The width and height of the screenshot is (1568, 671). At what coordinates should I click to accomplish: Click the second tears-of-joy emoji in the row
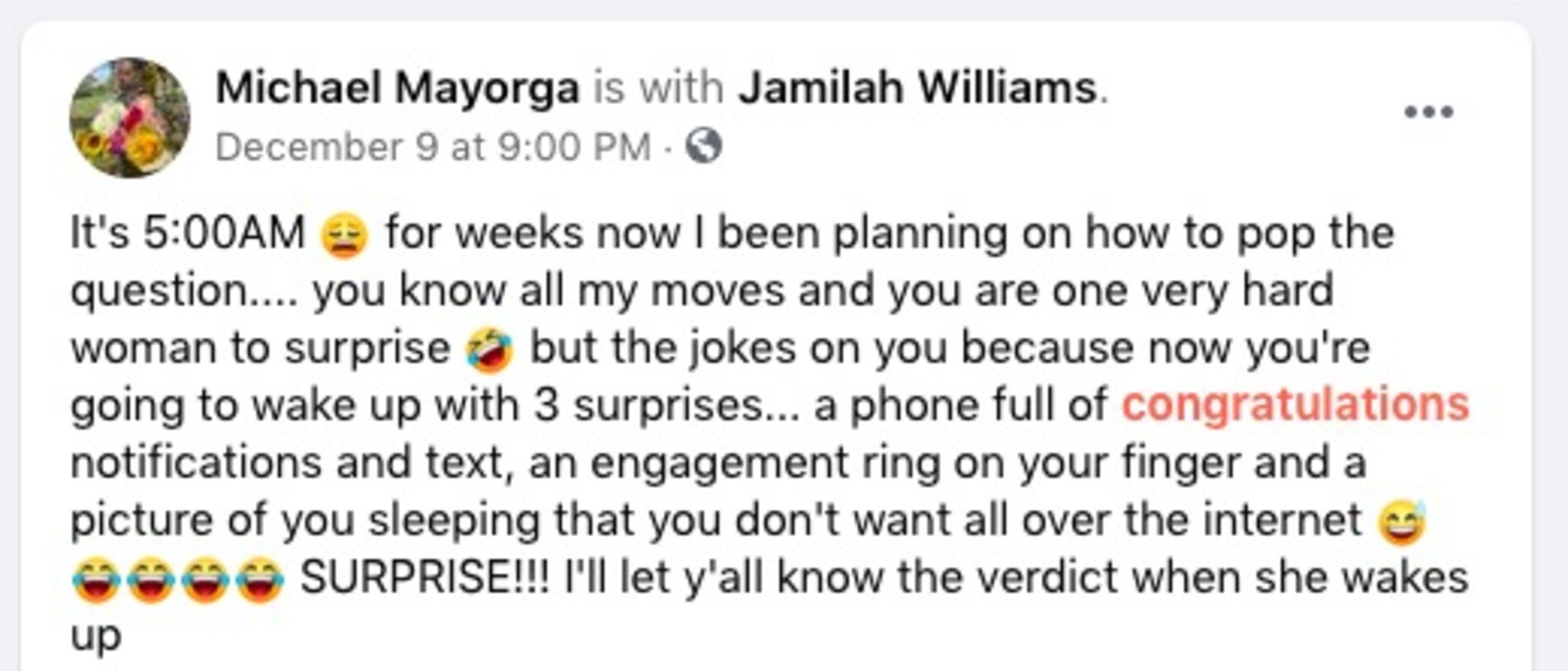151,580
